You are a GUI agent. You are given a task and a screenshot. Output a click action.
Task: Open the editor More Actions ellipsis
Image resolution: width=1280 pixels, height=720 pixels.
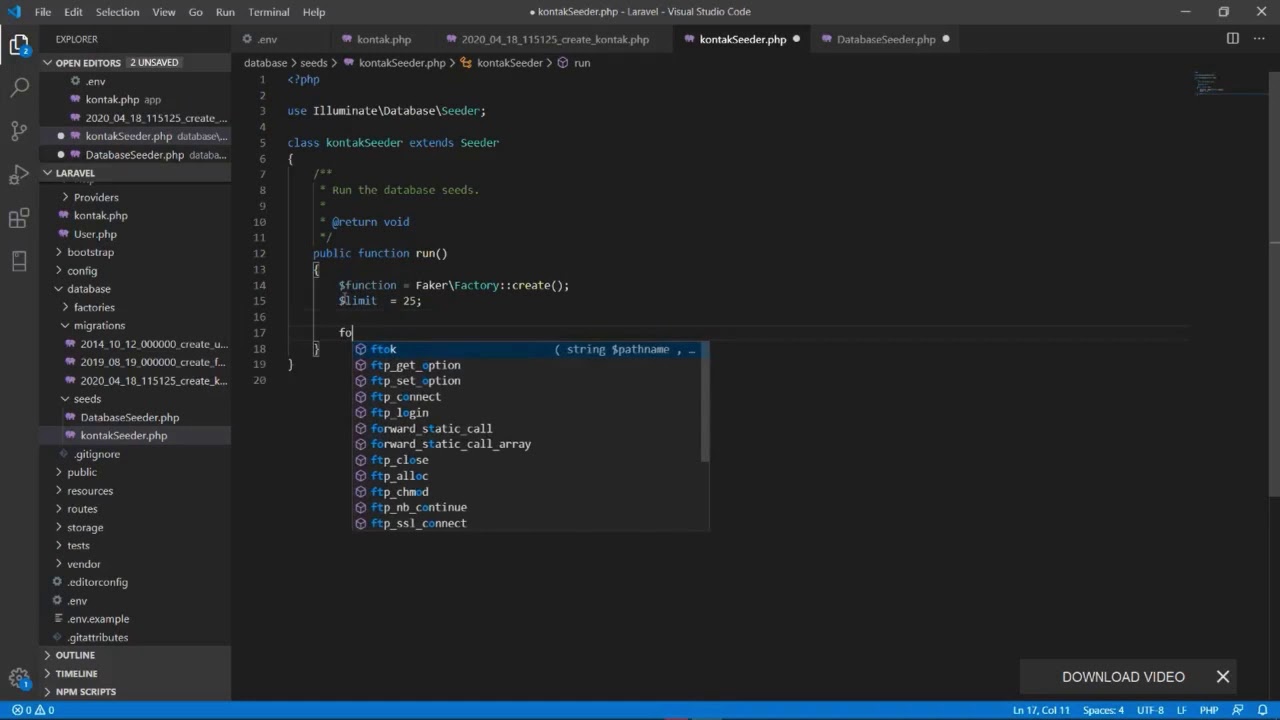[x=1260, y=39]
